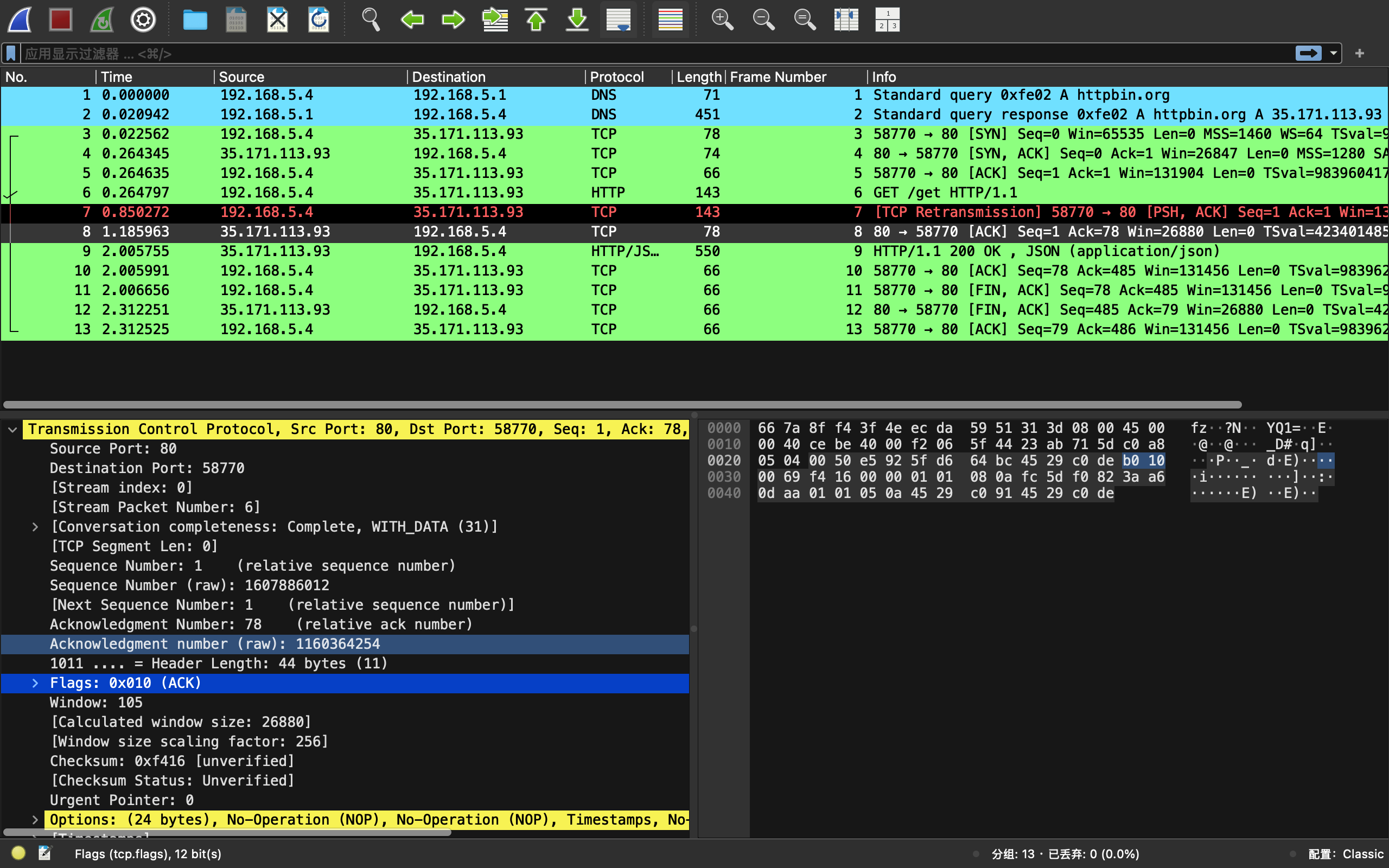This screenshot has width=1389, height=868.
Task: Sort by Protocol column header
Action: coord(628,77)
